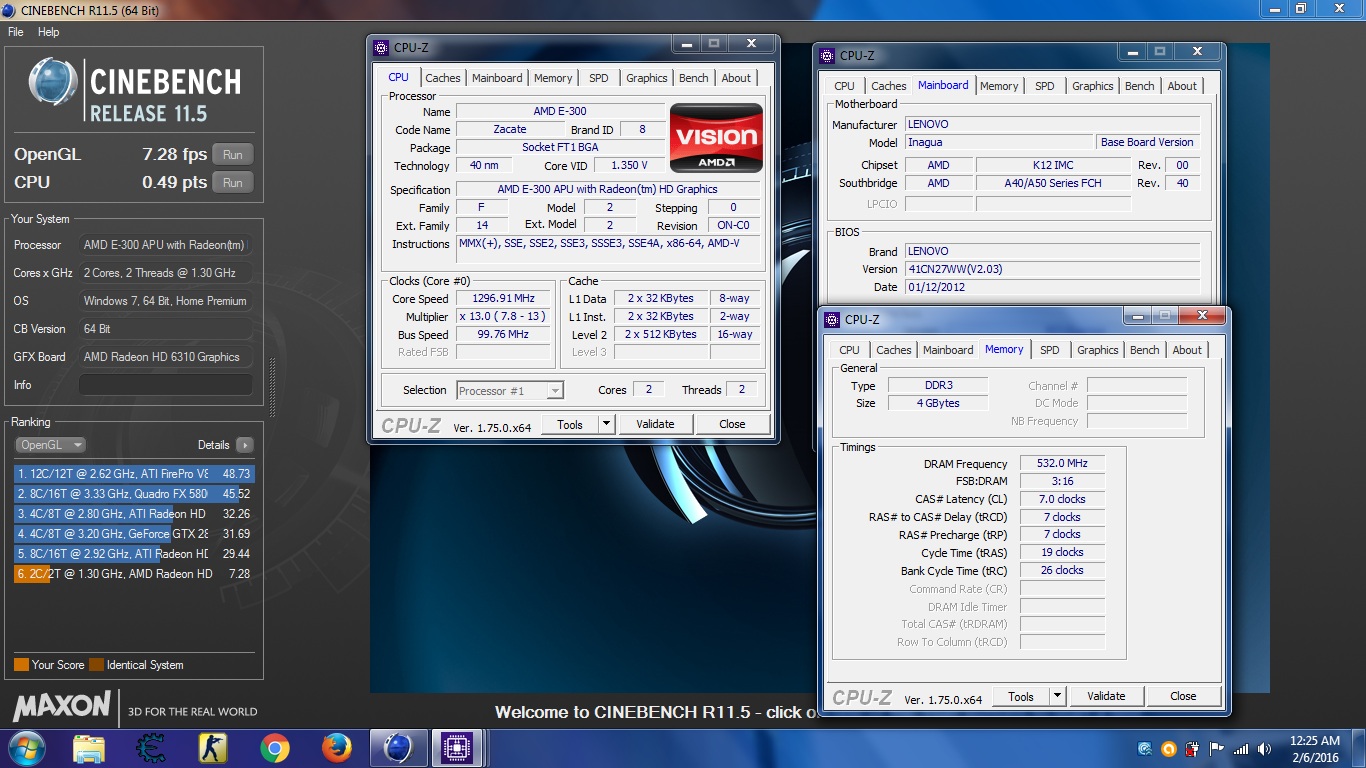1366x768 pixels.
Task: Click the AMD Vision logo in CPU-Z
Action: pyautogui.click(x=716, y=137)
